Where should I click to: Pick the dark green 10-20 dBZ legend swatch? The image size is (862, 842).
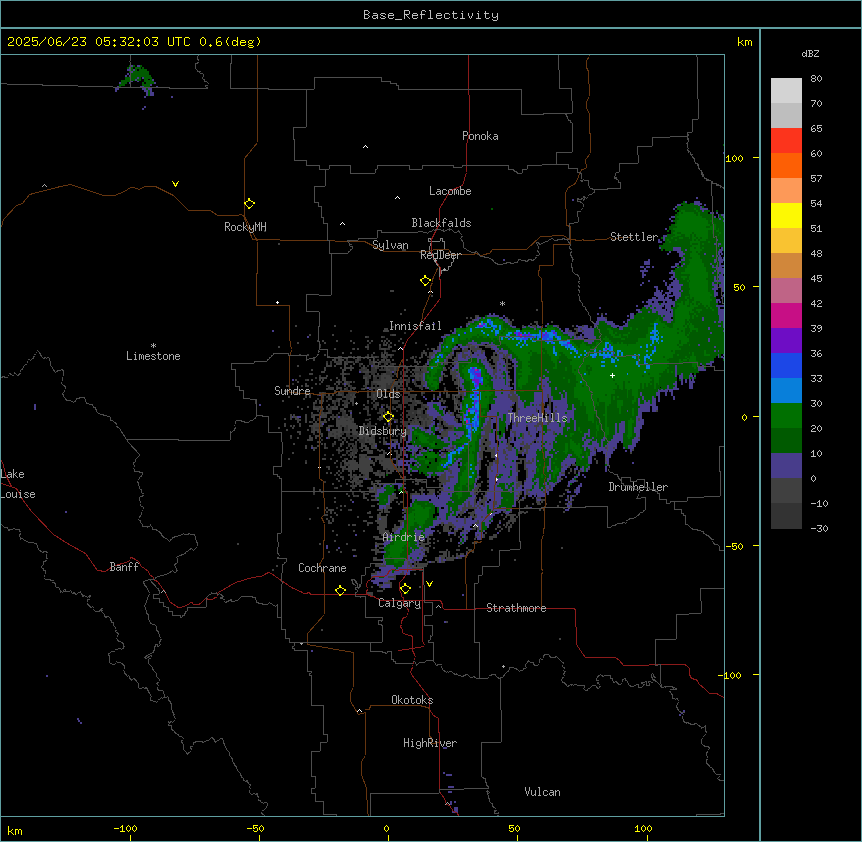(x=786, y=441)
